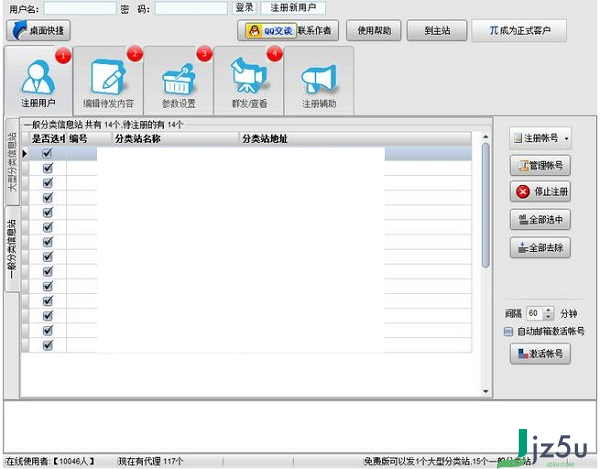Click the blue arrow icon on 桌面快捷
The height and width of the screenshot is (469, 600).
[x=20, y=30]
